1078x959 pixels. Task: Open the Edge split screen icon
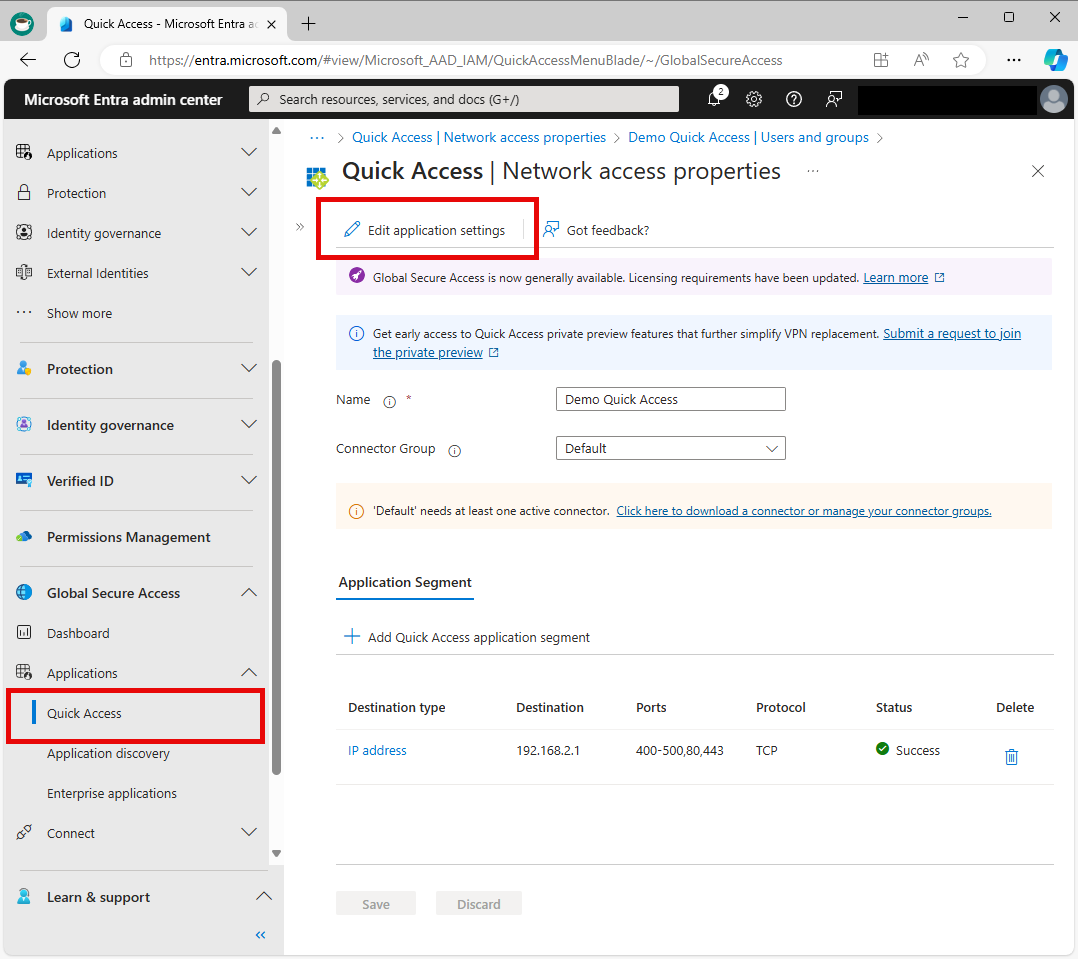point(881,60)
